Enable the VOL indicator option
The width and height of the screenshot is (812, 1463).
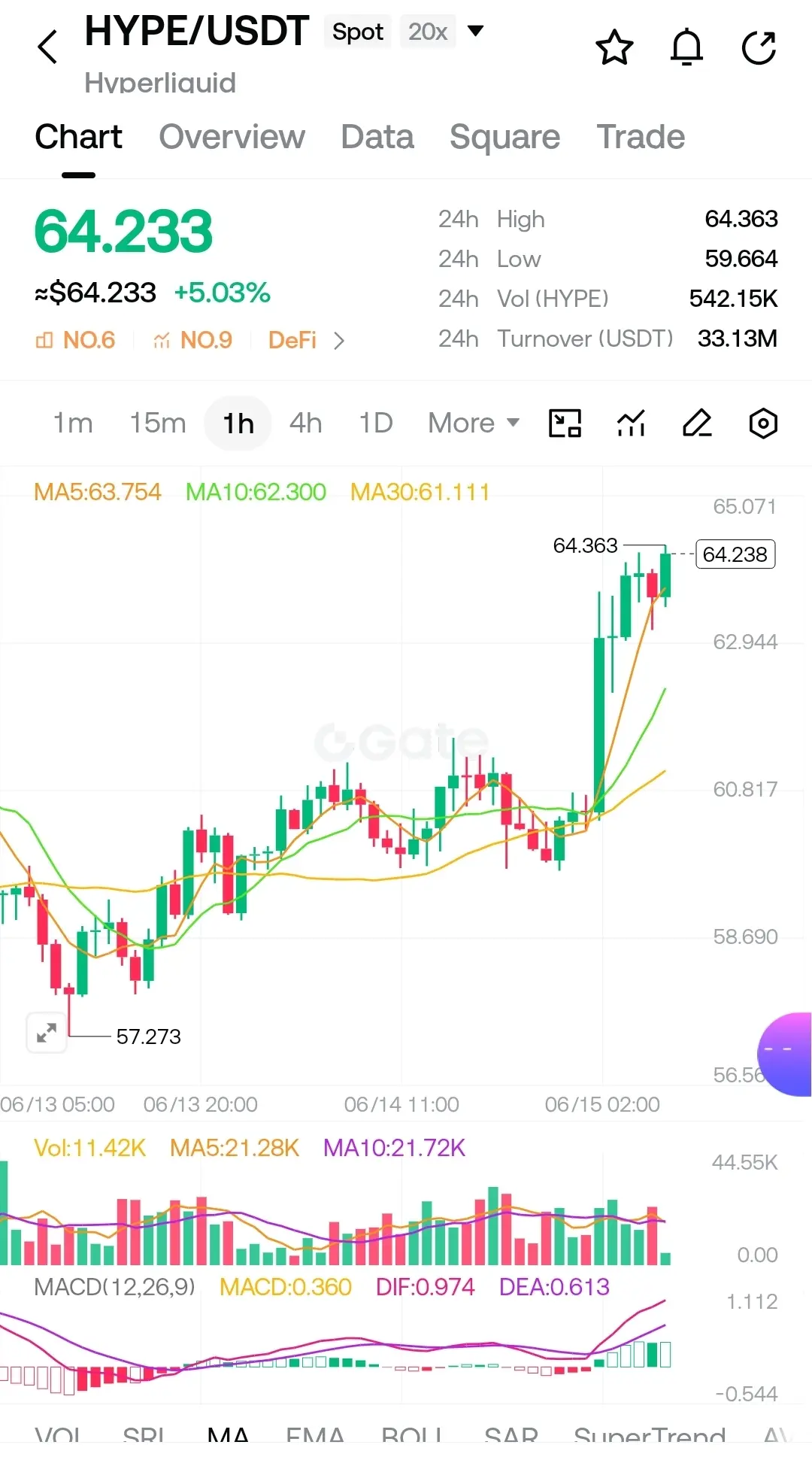tap(58, 1435)
